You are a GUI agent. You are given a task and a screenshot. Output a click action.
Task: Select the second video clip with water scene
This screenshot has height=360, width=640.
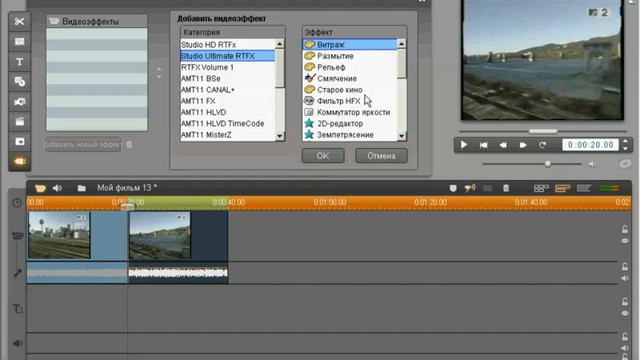[160, 235]
